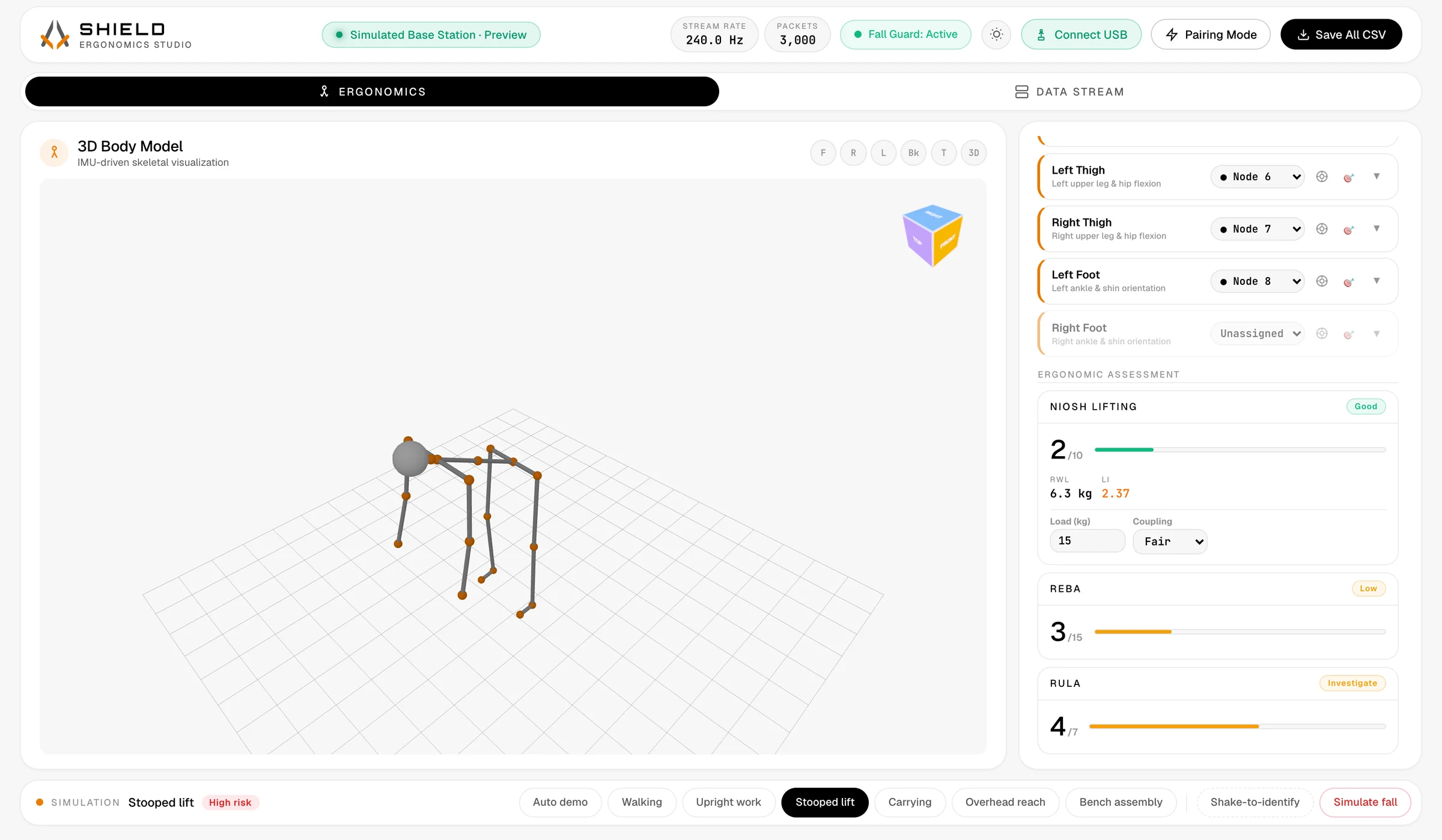Viewport: 1442px width, 840px height.
Task: Click Connect USB button
Action: pos(1081,35)
